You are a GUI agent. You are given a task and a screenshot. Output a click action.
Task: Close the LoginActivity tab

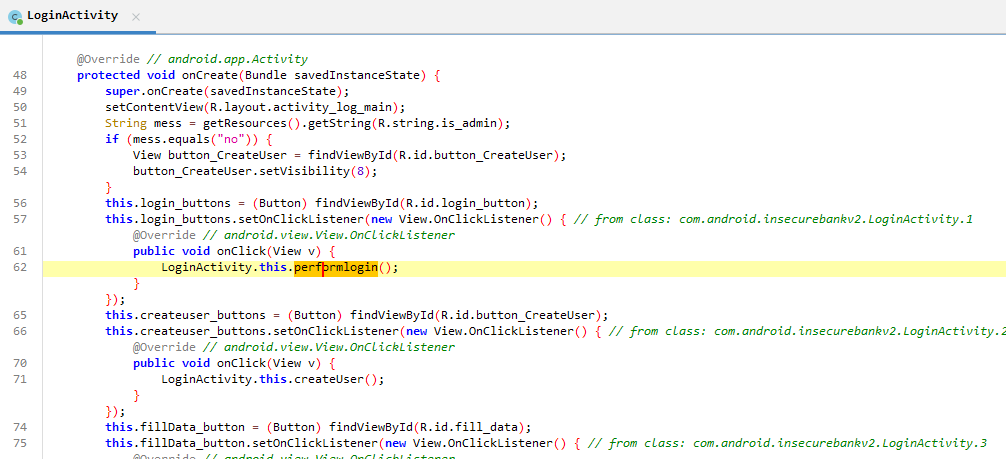[x=136, y=17]
